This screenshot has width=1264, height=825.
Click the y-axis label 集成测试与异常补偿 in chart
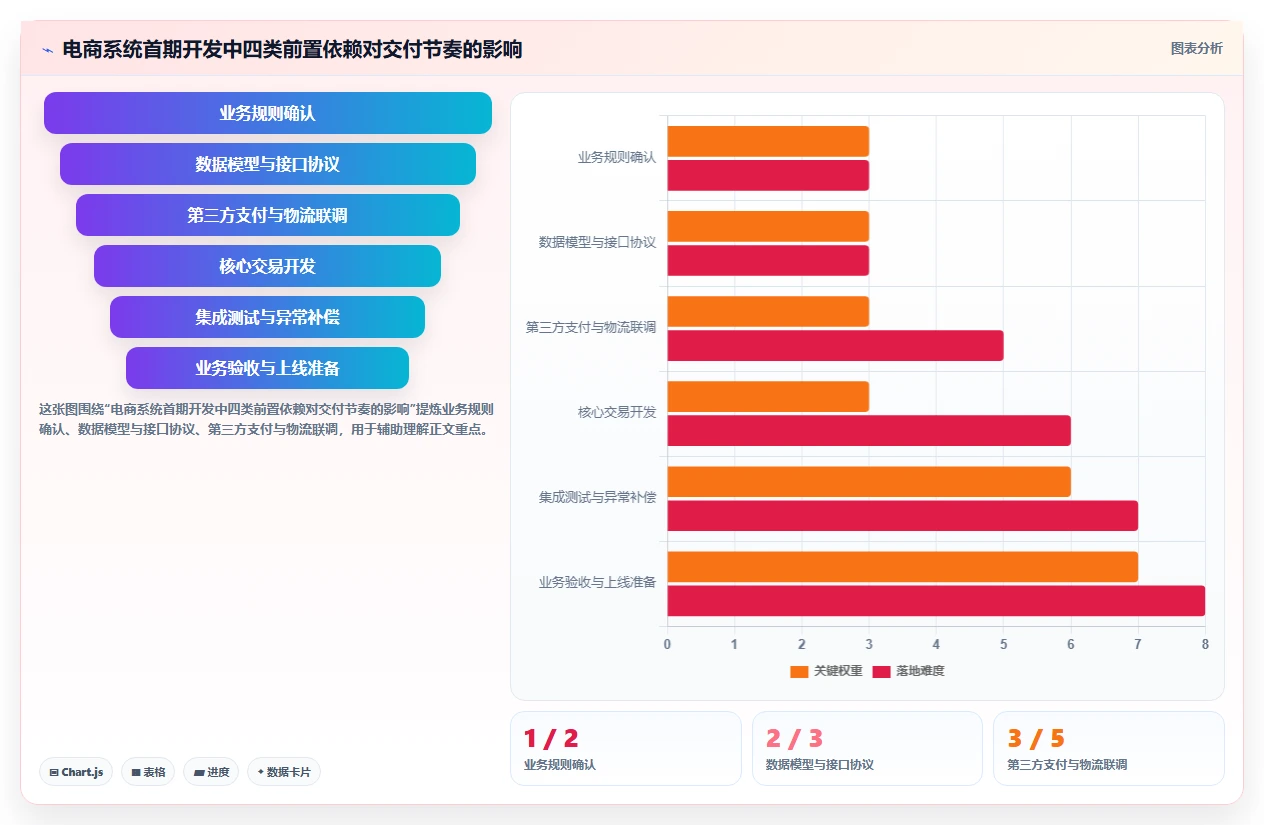coord(597,498)
